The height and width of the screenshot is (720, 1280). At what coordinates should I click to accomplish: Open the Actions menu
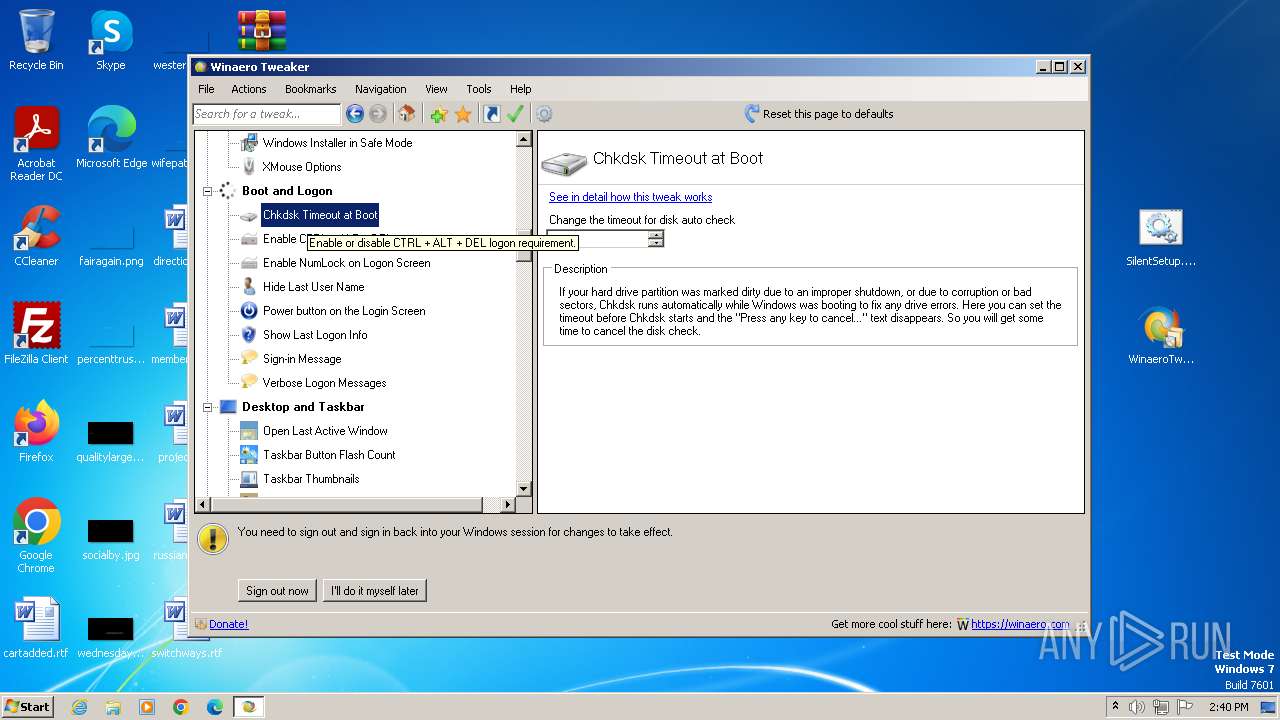tap(249, 89)
